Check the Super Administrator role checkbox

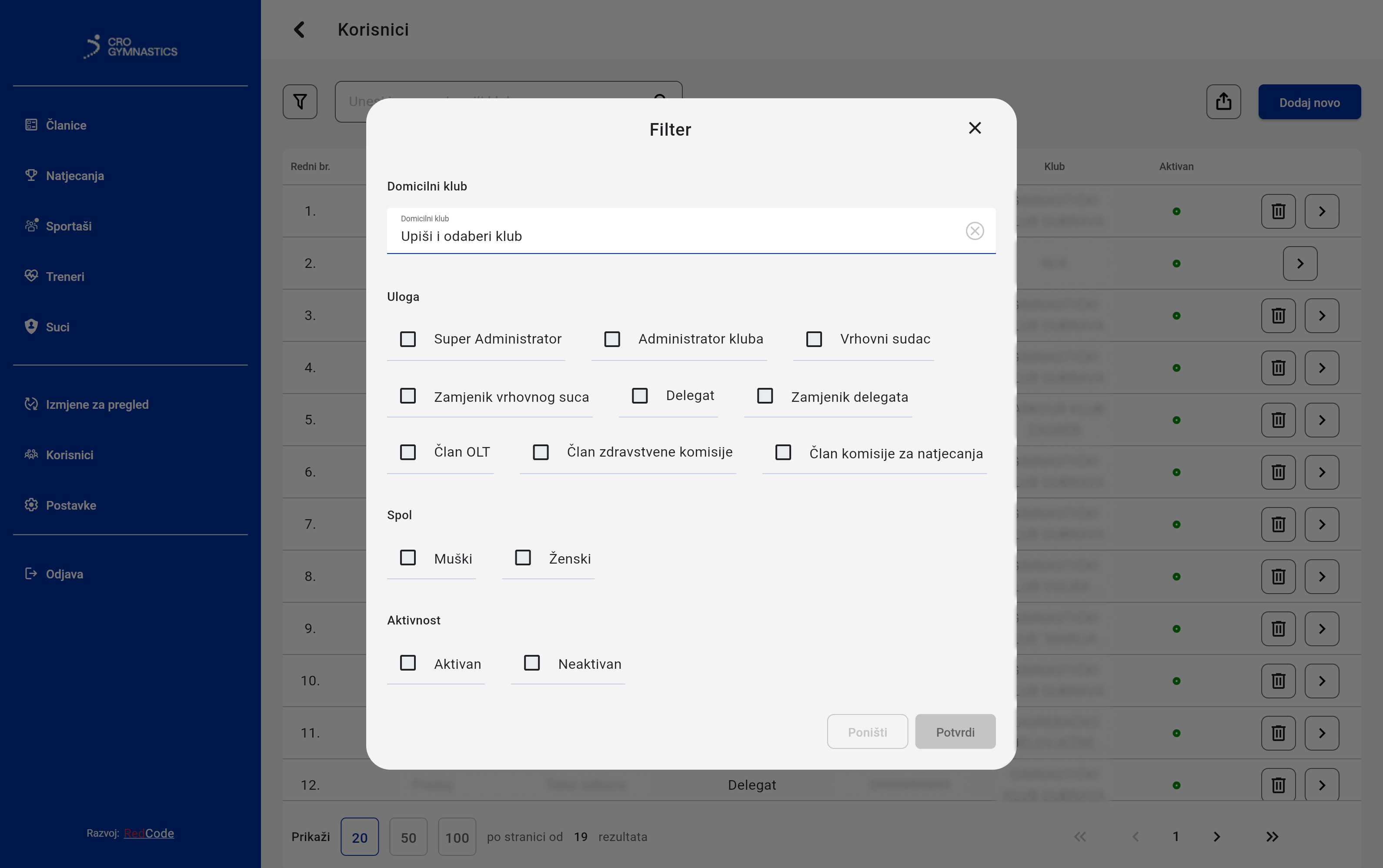408,339
